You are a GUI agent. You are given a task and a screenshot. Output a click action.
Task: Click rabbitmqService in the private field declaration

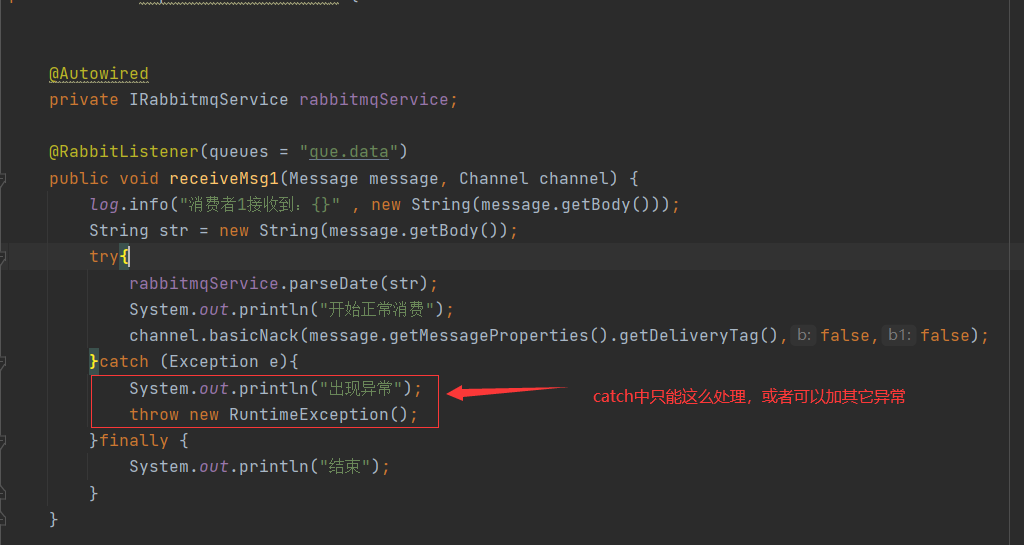click(x=374, y=100)
